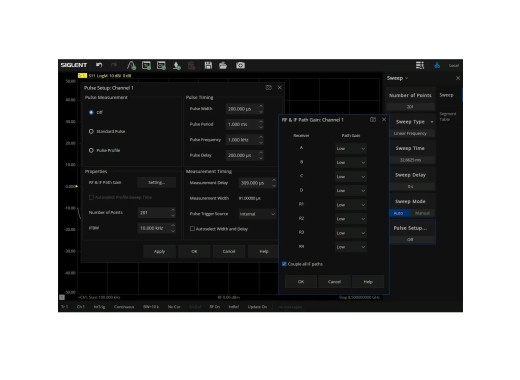Image resolution: width=520 pixels, height=380 pixels.
Task: Click Apply in Pulse Setup dialog
Action: coord(160,251)
